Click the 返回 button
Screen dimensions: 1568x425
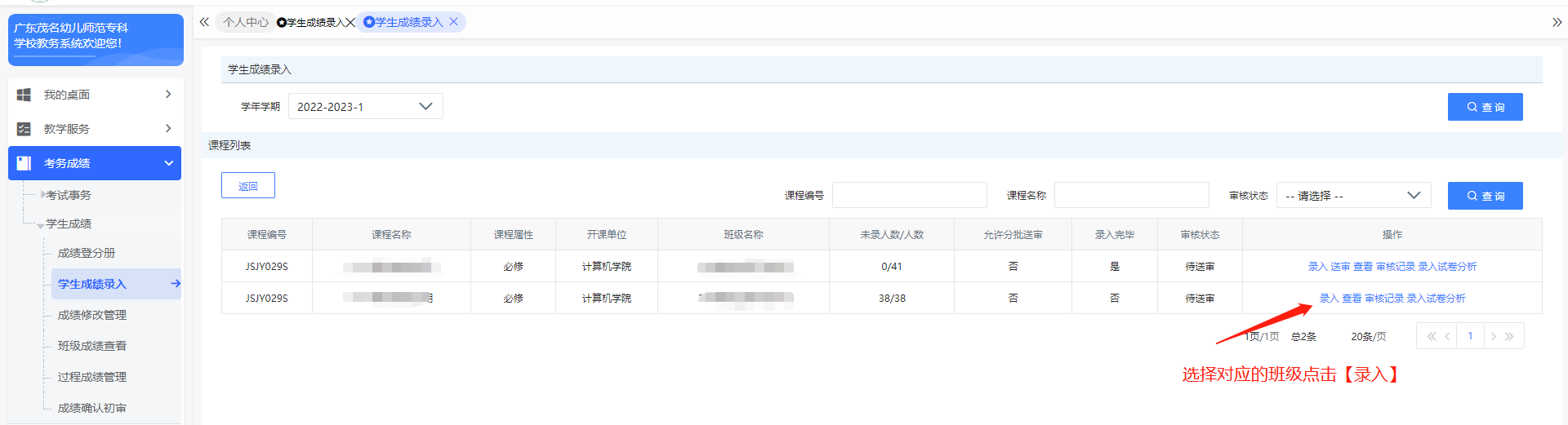click(248, 186)
